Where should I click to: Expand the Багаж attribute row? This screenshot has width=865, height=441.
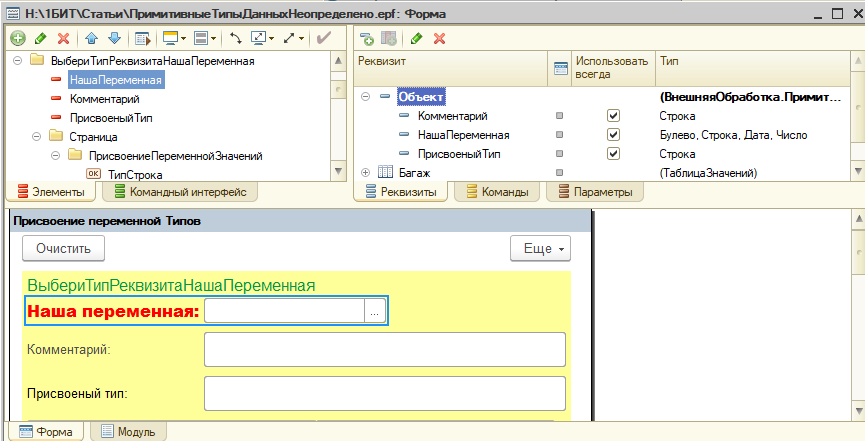pyautogui.click(x=366, y=174)
